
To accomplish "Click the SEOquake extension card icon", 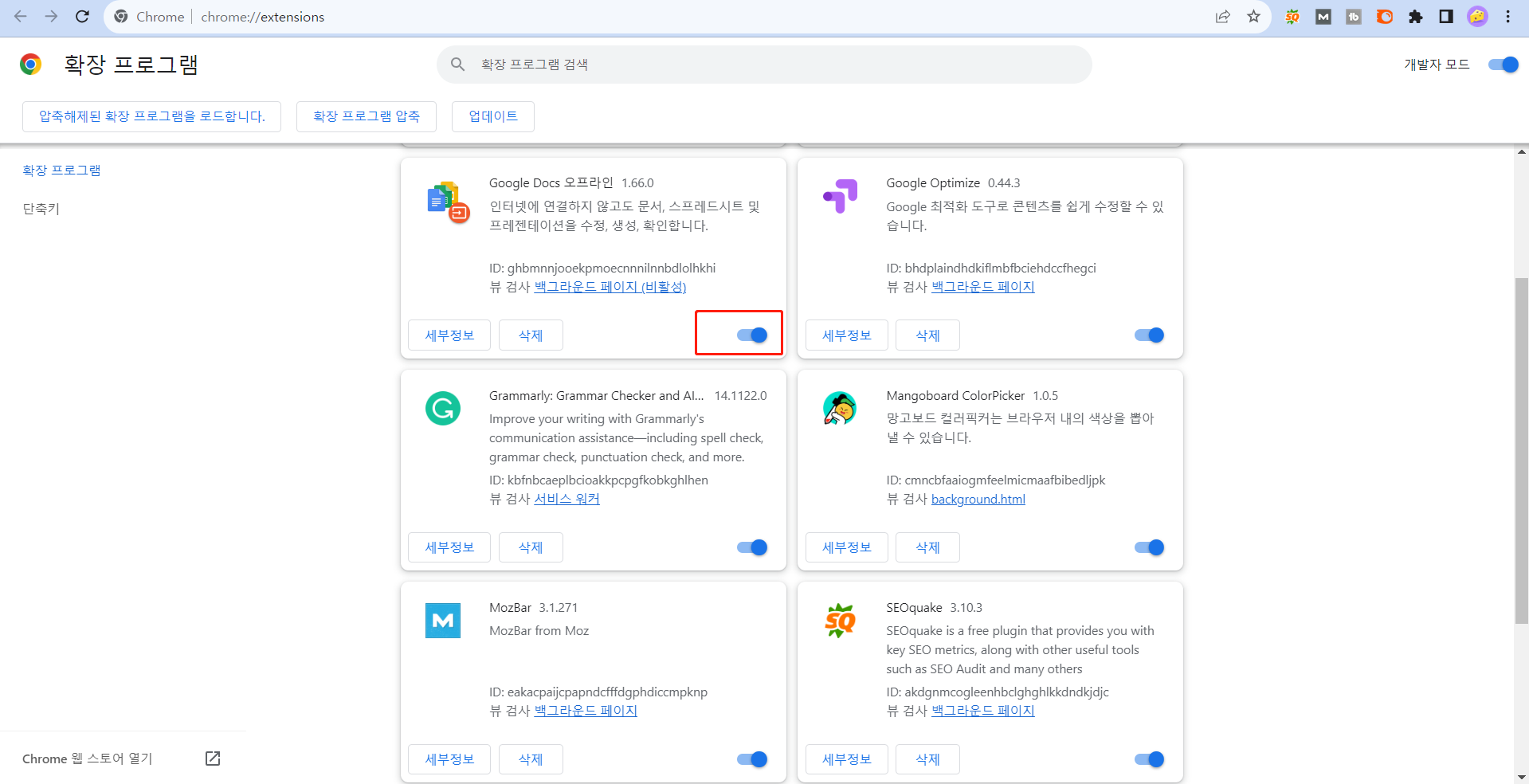I will 840,621.
